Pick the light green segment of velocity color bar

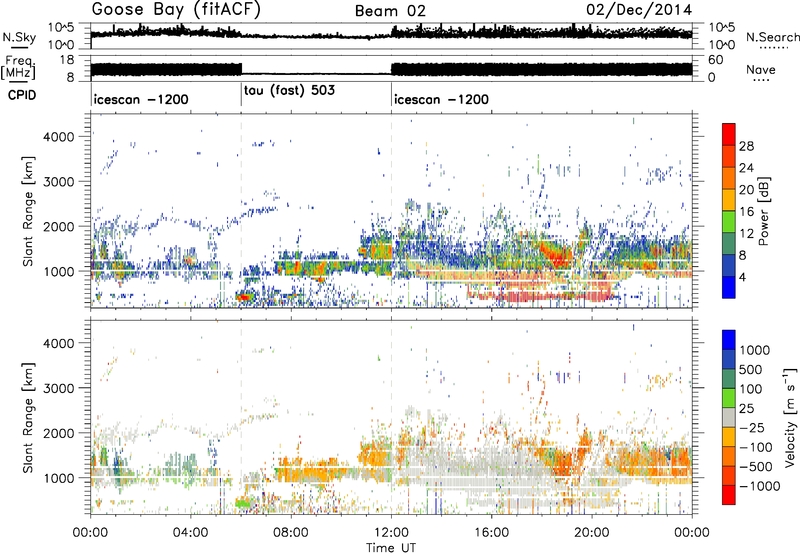pyautogui.click(x=729, y=398)
